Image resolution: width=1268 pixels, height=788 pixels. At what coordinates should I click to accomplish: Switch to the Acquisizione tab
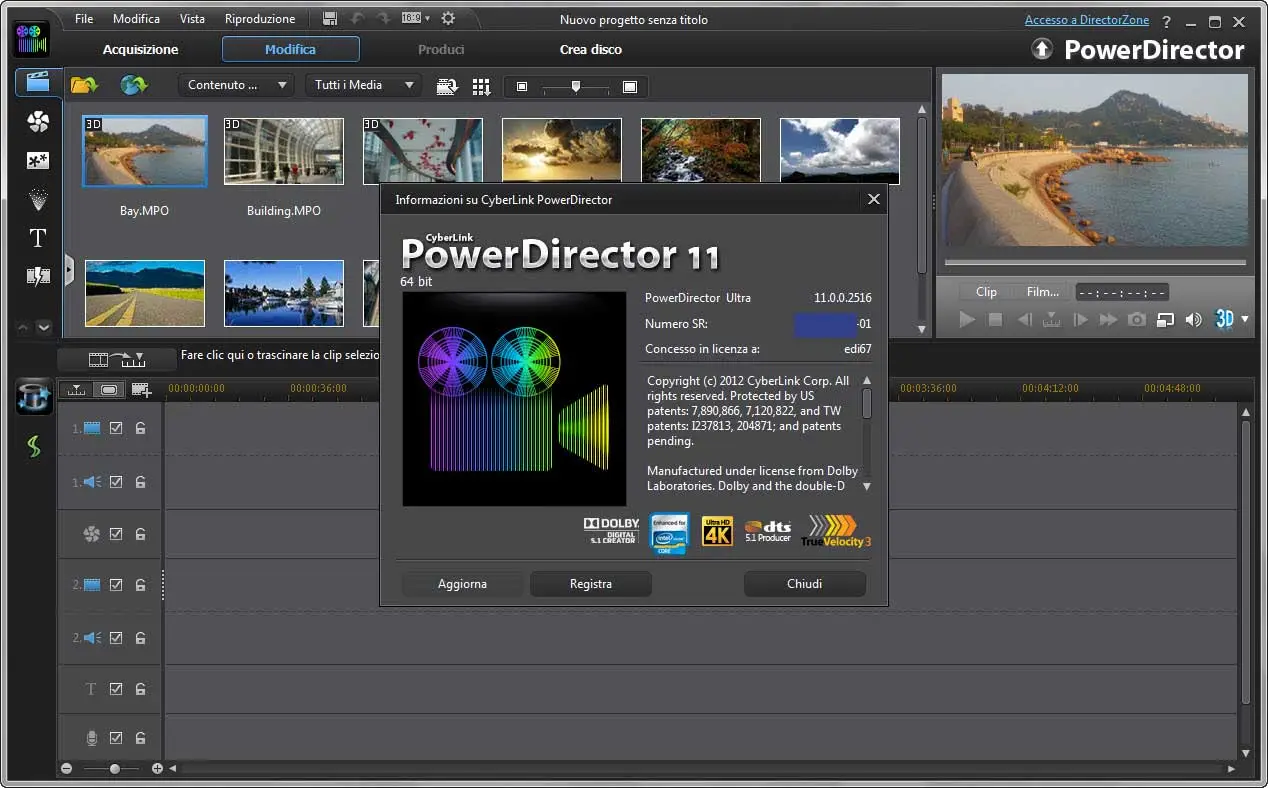pos(140,49)
